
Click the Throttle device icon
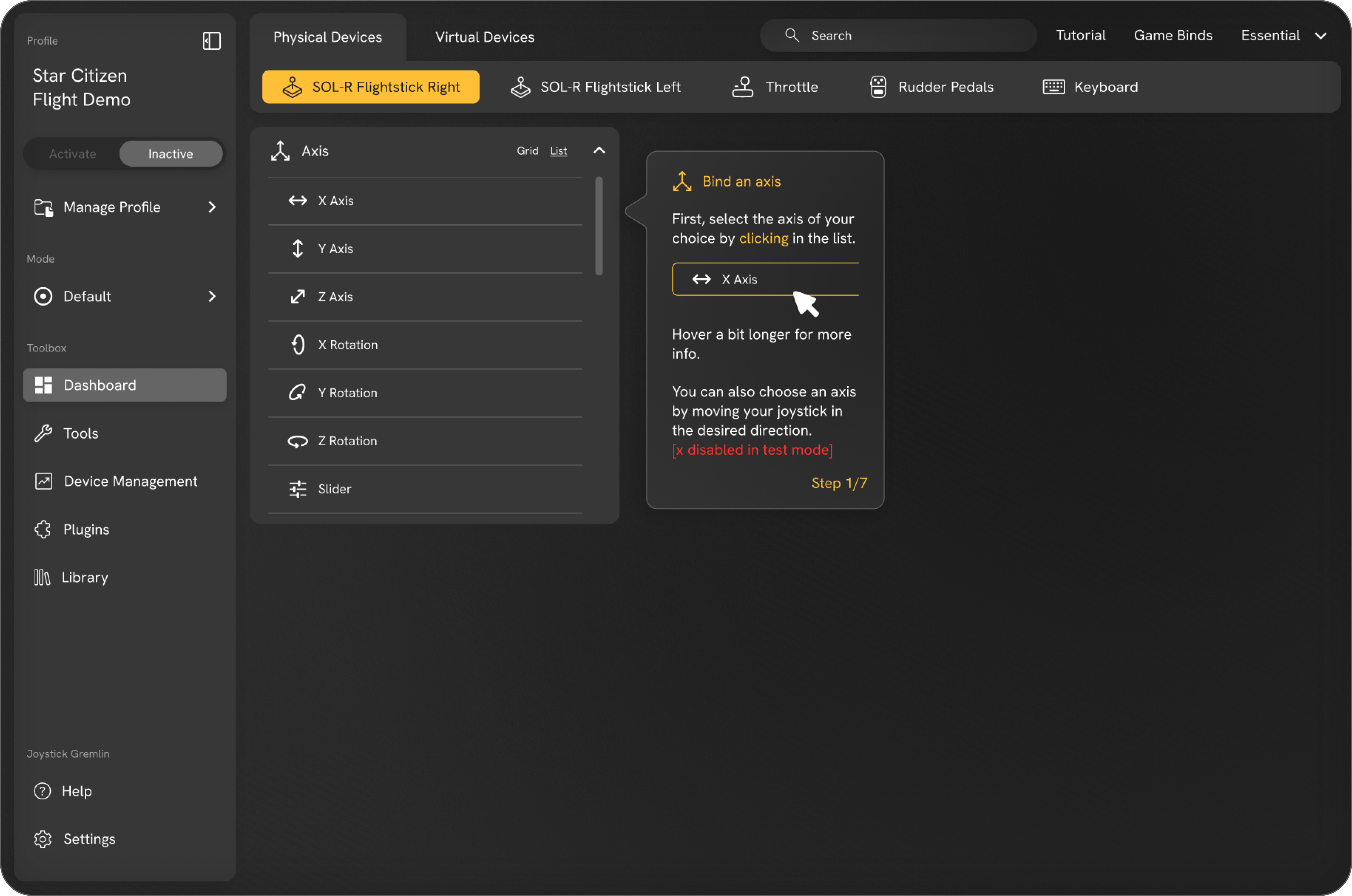[x=743, y=87]
